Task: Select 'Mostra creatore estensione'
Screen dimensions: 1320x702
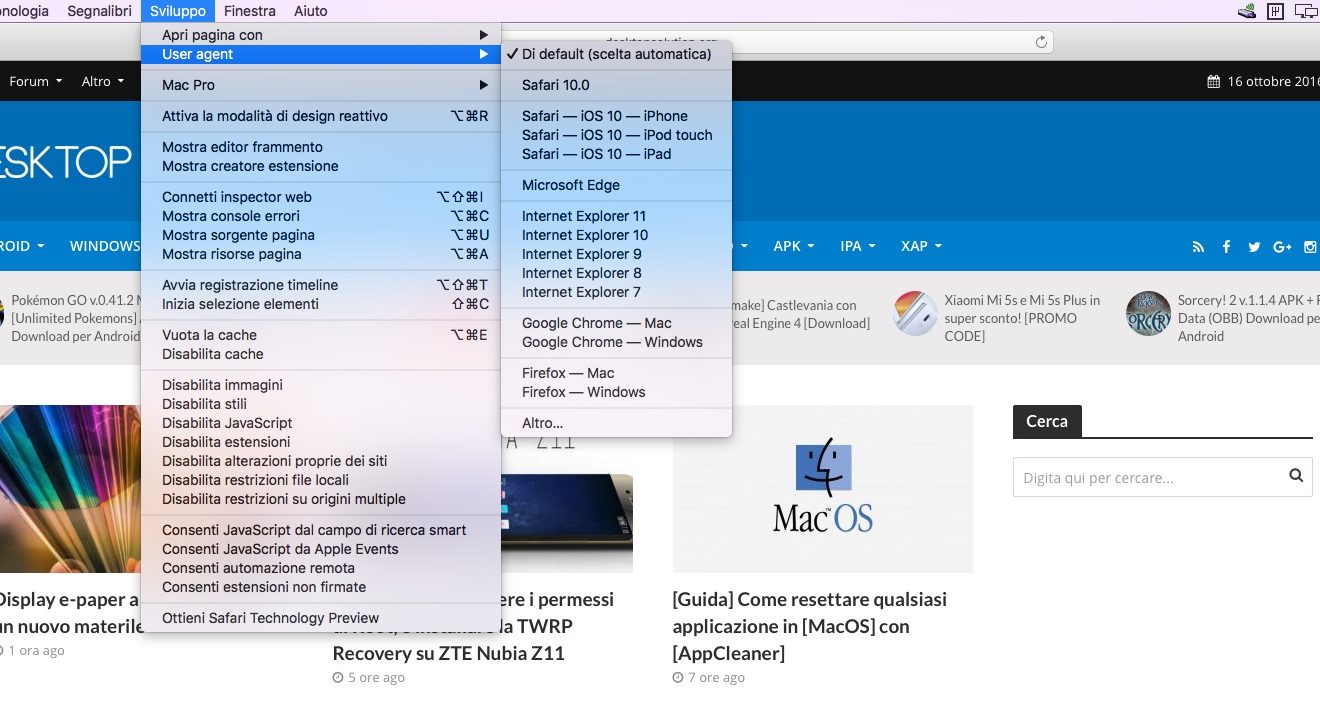Action: (321, 166)
